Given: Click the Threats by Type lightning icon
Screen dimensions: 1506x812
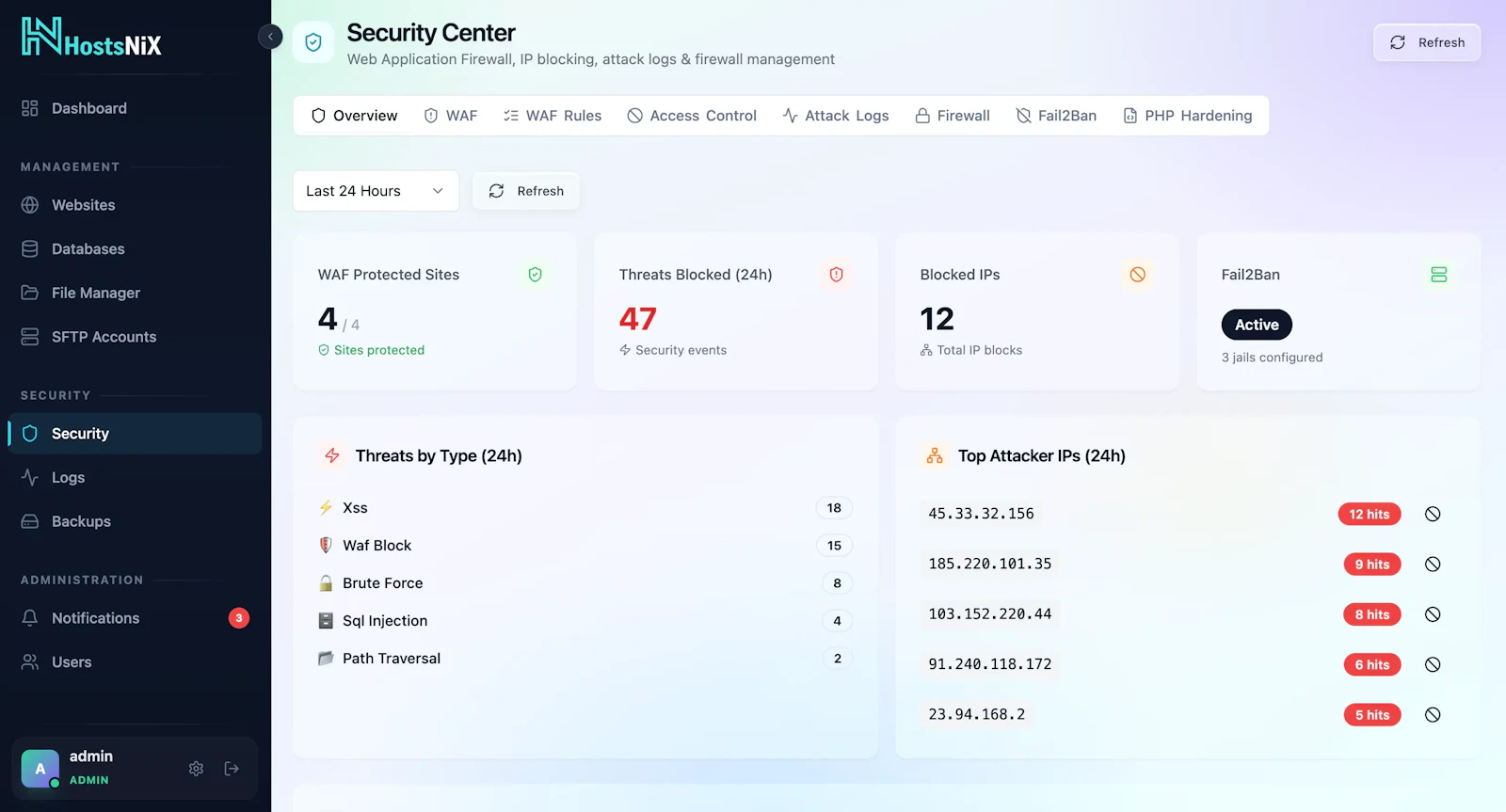Looking at the screenshot, I should pyautogui.click(x=332, y=455).
